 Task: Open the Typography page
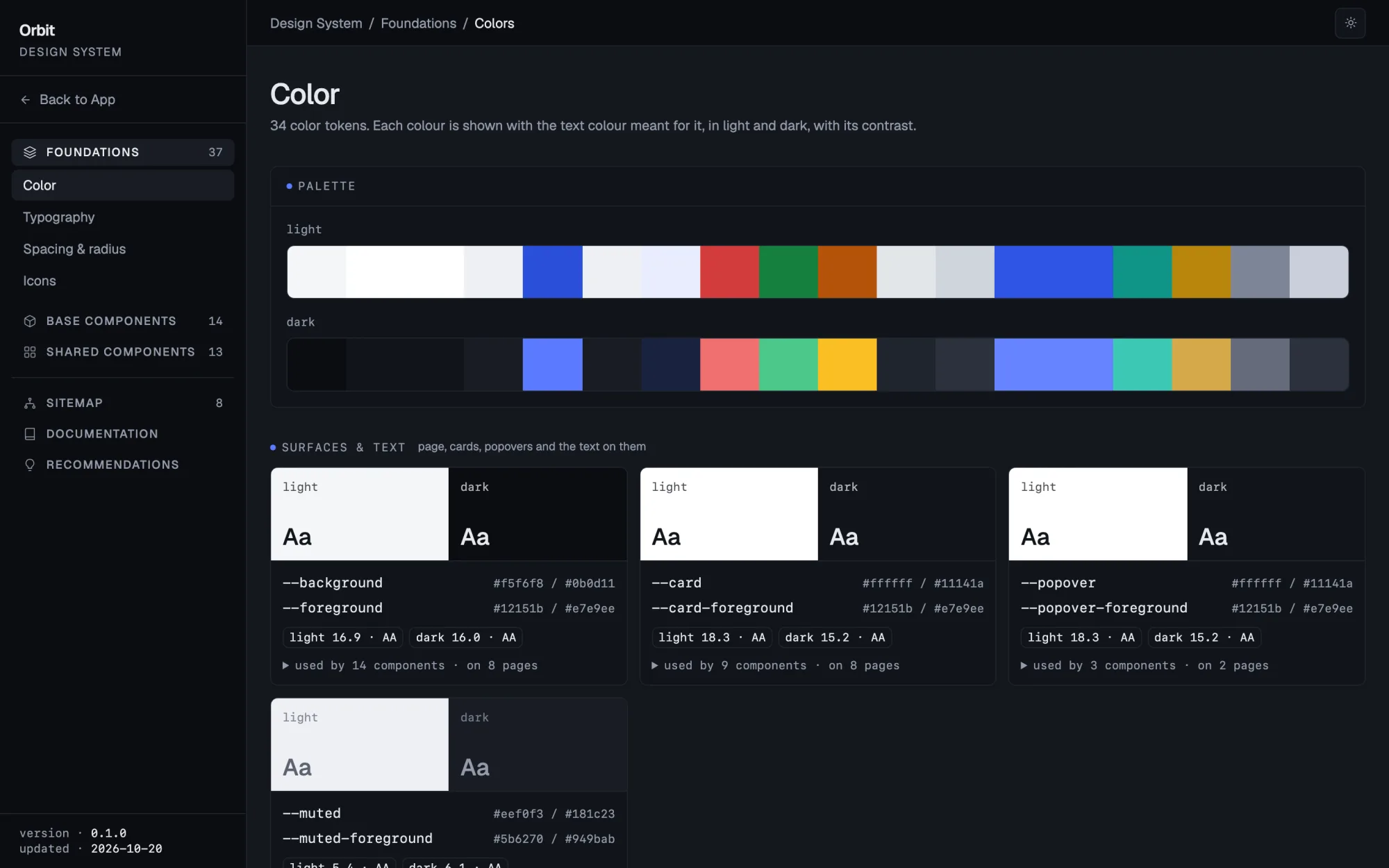coord(123,217)
